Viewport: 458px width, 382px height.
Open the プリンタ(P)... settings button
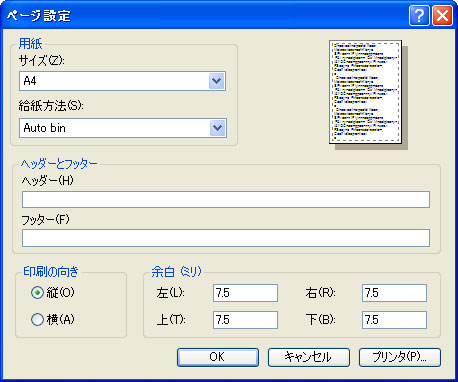(x=400, y=357)
